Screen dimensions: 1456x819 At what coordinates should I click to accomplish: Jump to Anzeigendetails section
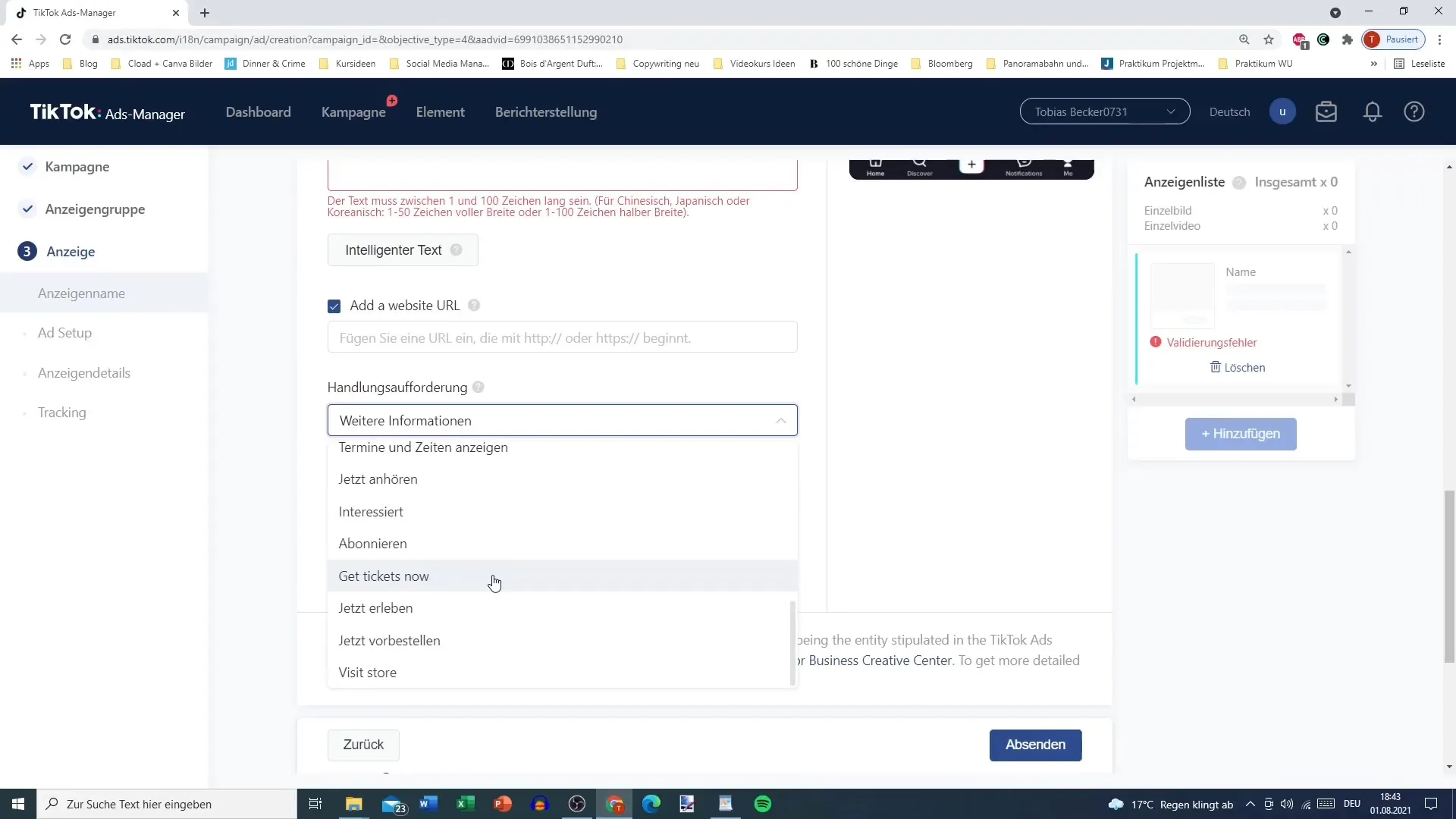pyautogui.click(x=84, y=373)
